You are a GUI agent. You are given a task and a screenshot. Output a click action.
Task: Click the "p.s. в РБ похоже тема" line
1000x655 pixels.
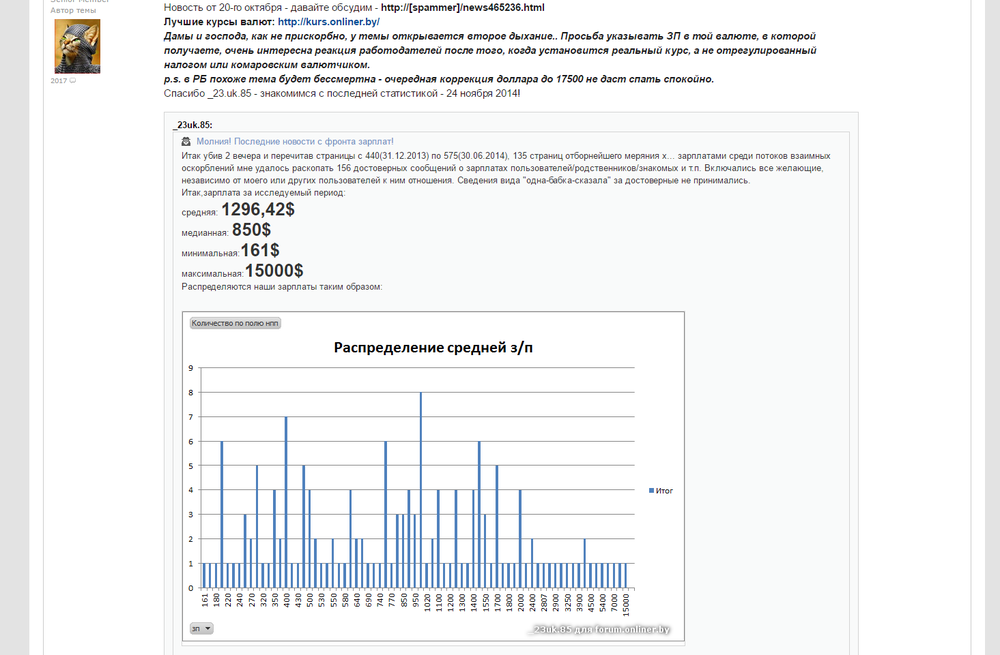[x=439, y=79]
